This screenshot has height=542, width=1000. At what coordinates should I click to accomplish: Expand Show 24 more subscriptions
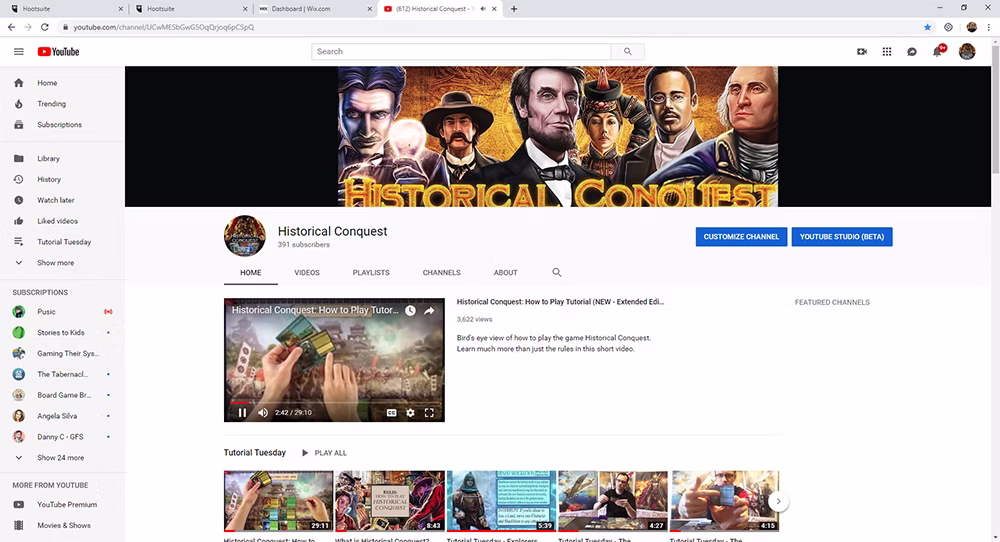pyautogui.click(x=61, y=458)
